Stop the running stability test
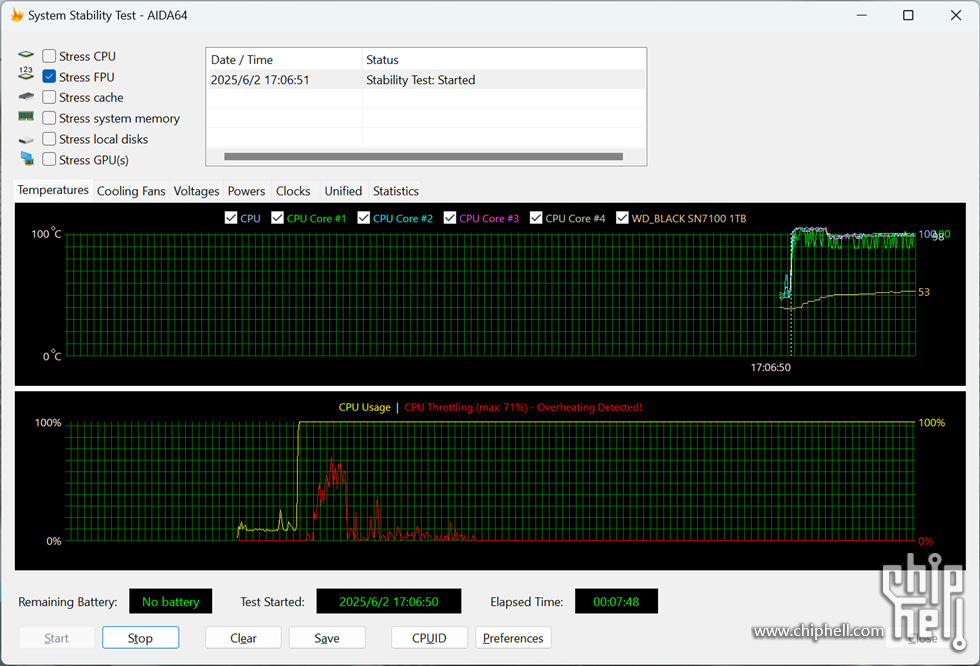 coord(141,638)
